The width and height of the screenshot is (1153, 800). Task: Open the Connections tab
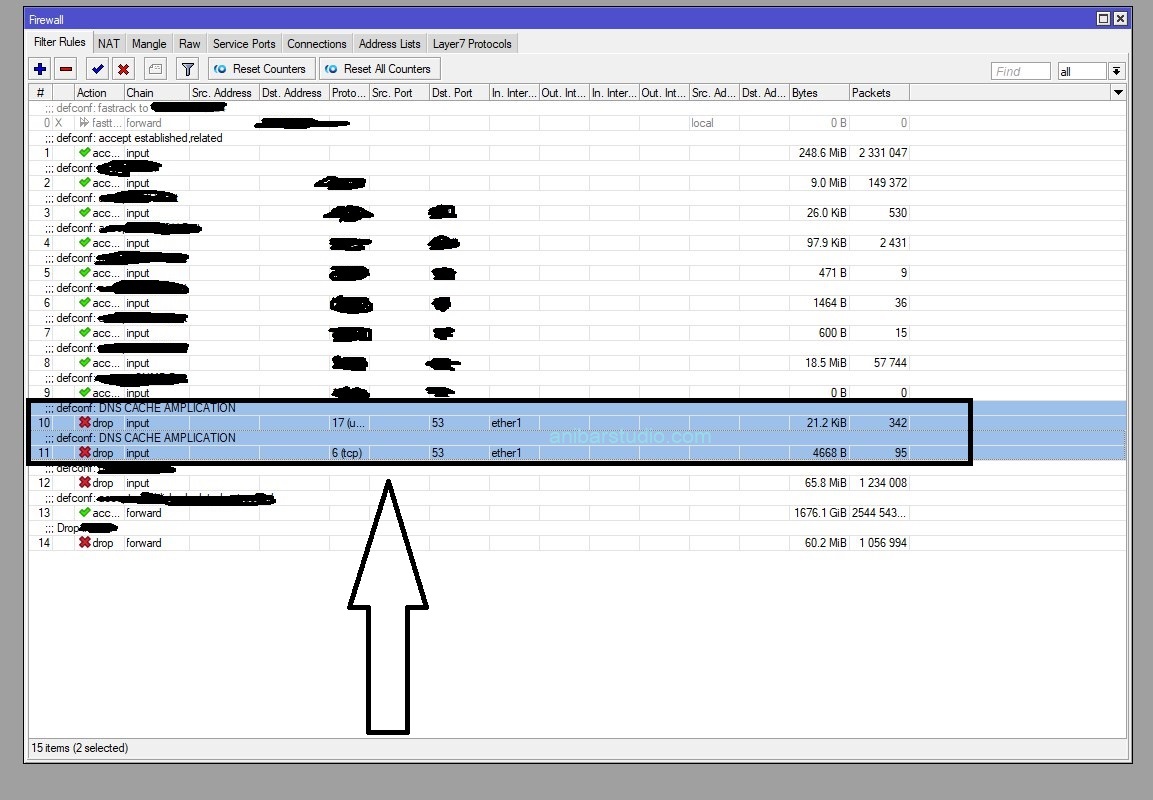[x=317, y=44]
